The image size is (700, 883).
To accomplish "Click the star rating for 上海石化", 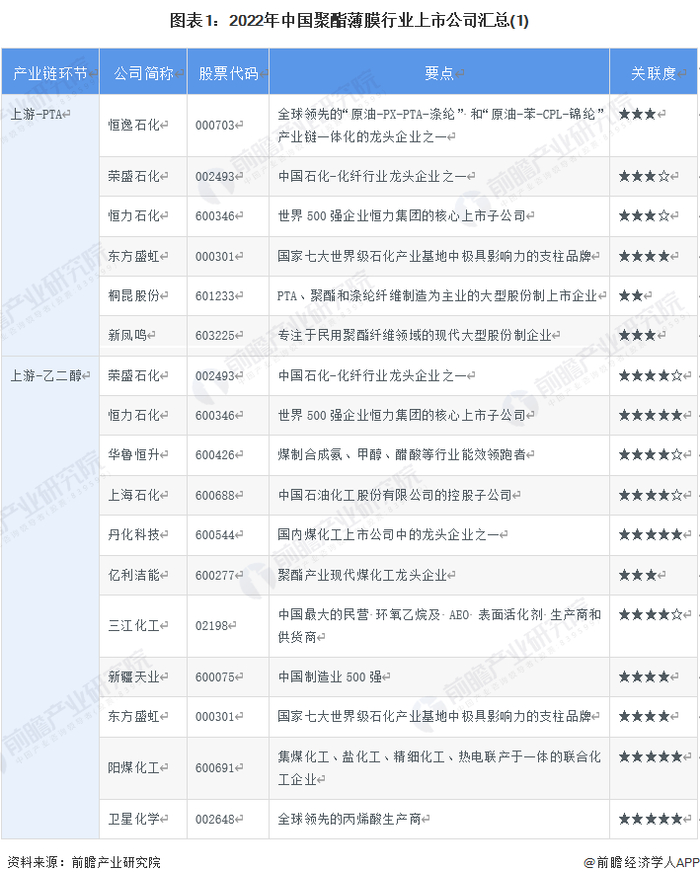I will click(651, 495).
